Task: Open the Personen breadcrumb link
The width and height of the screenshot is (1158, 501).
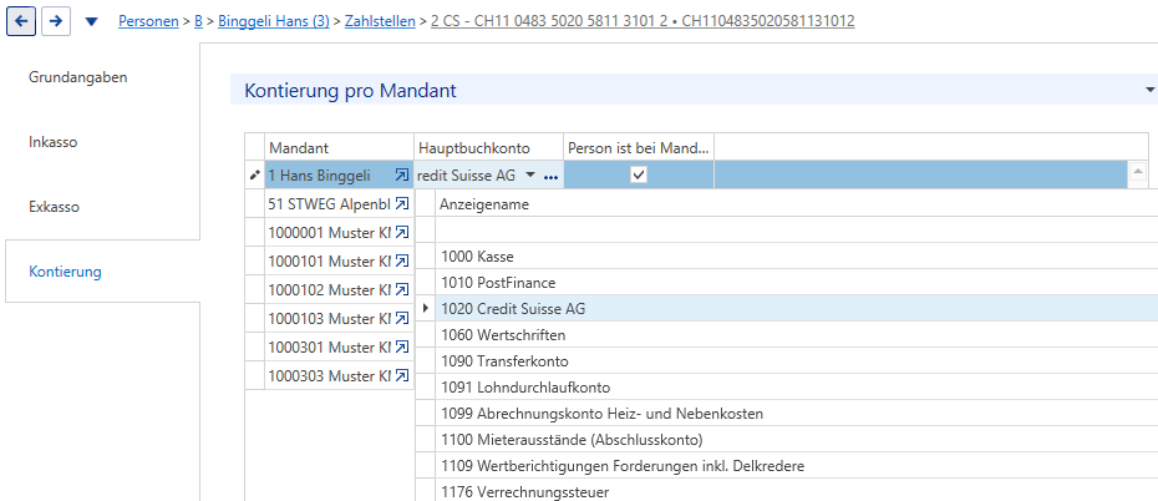Action: tap(148, 21)
